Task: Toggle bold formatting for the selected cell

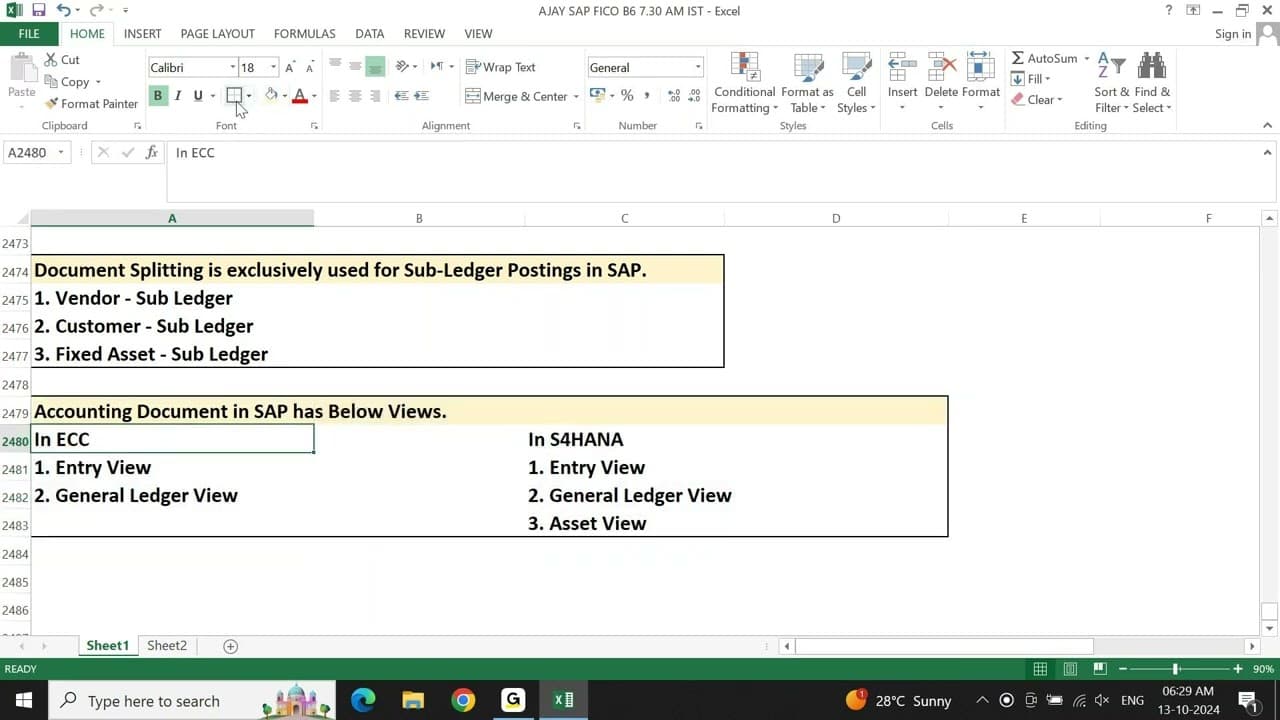Action: [157, 95]
